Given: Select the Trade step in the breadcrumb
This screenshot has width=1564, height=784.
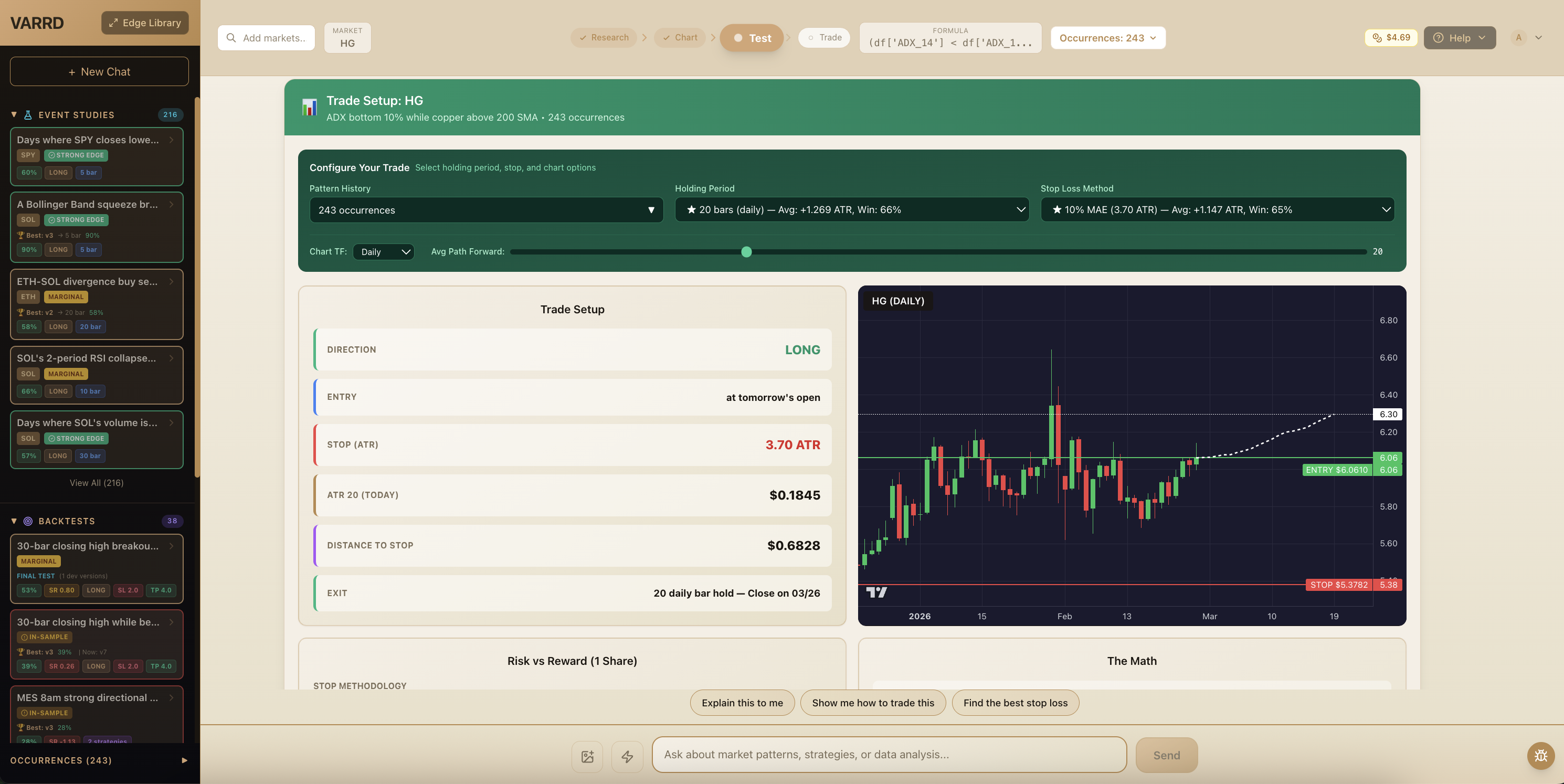Looking at the screenshot, I should tap(824, 37).
